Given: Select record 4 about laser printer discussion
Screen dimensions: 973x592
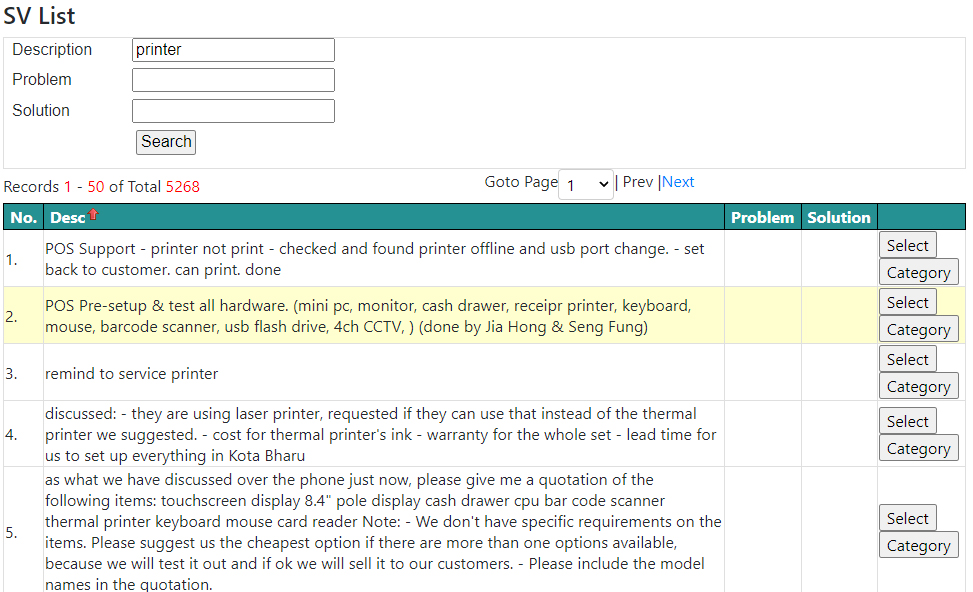Looking at the screenshot, I should (x=907, y=422).
